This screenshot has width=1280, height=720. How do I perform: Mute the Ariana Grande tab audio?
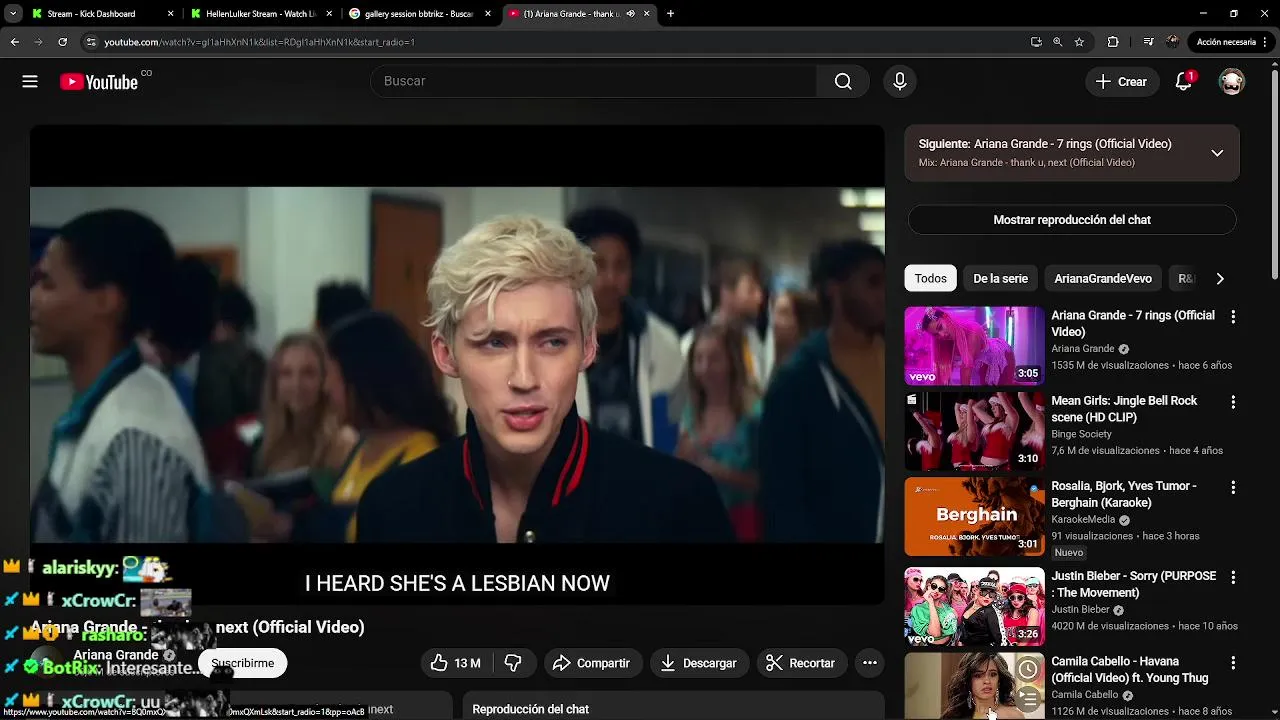(x=630, y=14)
